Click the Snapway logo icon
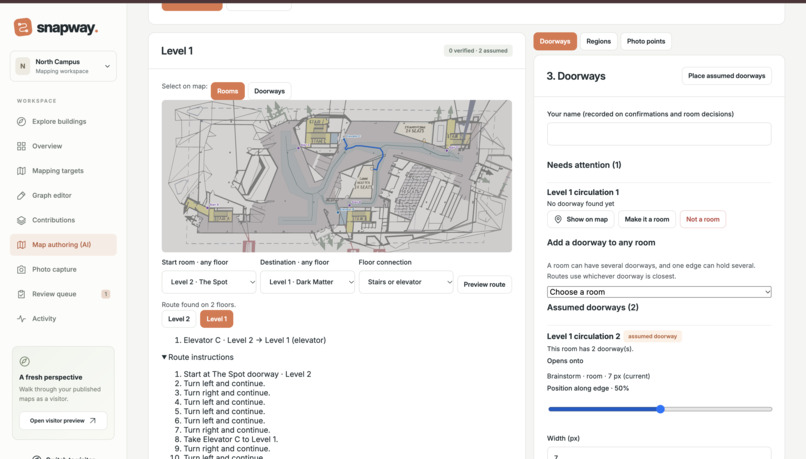 pos(23,27)
